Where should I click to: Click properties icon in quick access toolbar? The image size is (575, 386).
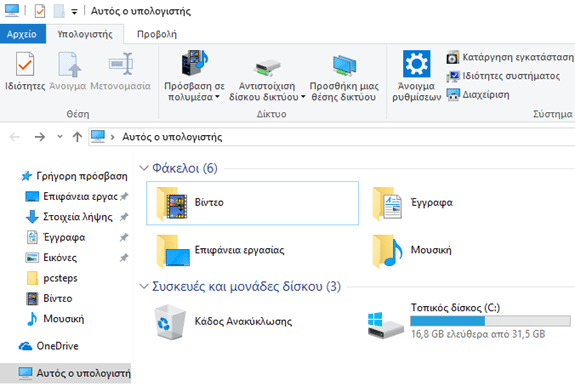pyautogui.click(x=40, y=11)
